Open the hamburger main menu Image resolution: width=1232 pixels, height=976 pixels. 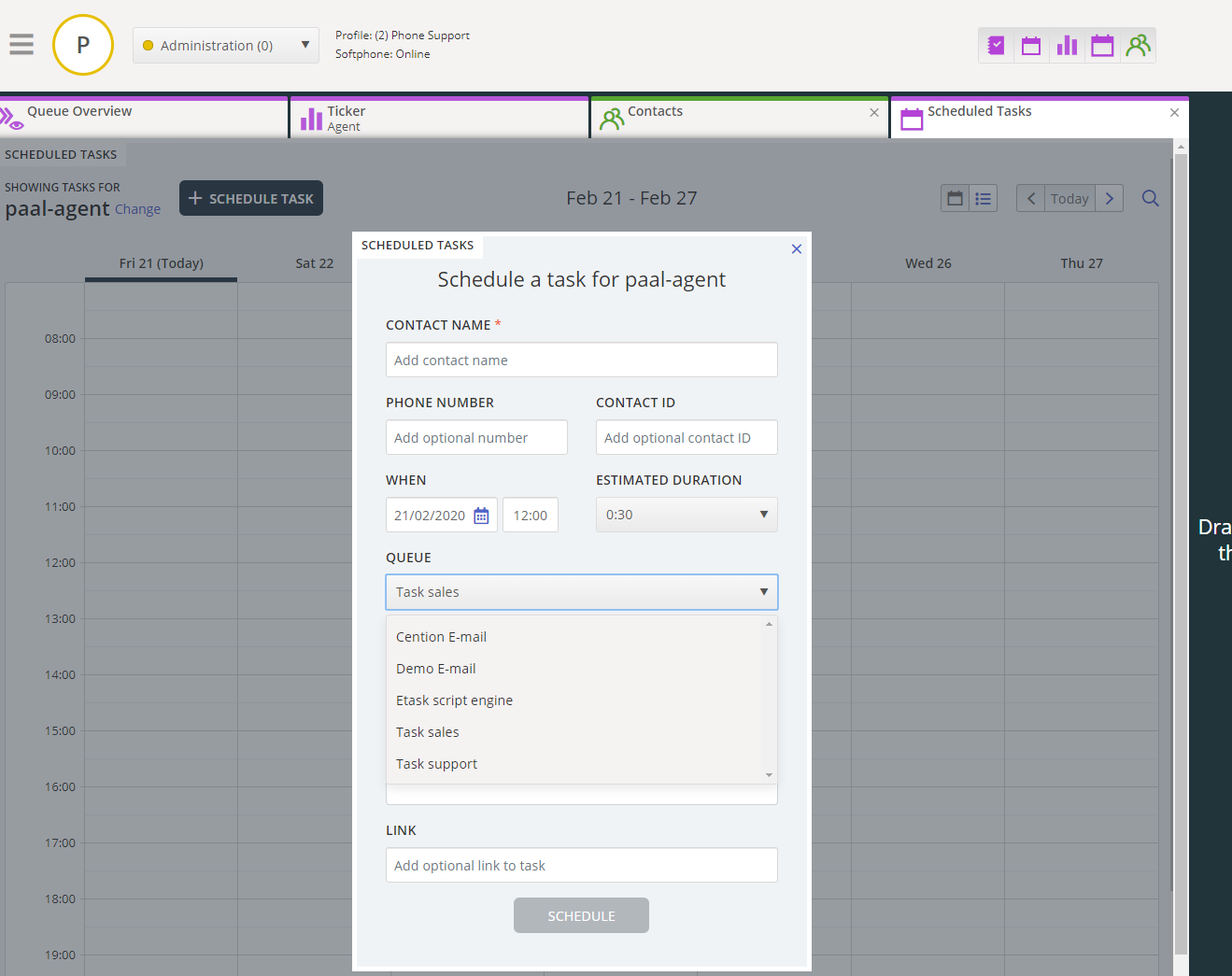click(x=21, y=45)
